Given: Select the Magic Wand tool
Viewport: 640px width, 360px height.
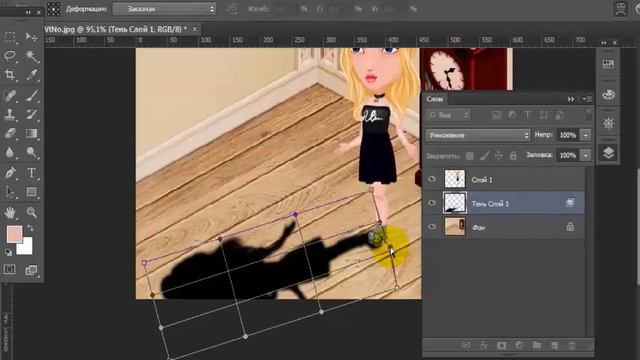Looking at the screenshot, I should tap(31, 56).
